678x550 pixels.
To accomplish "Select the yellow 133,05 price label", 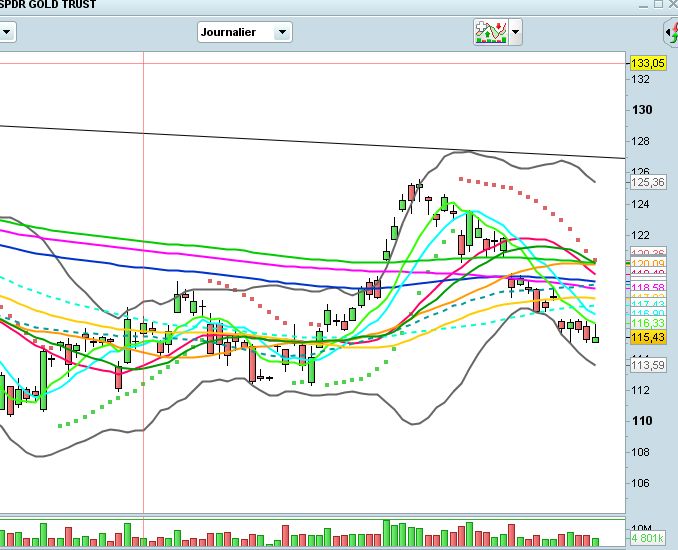I will [x=647, y=63].
